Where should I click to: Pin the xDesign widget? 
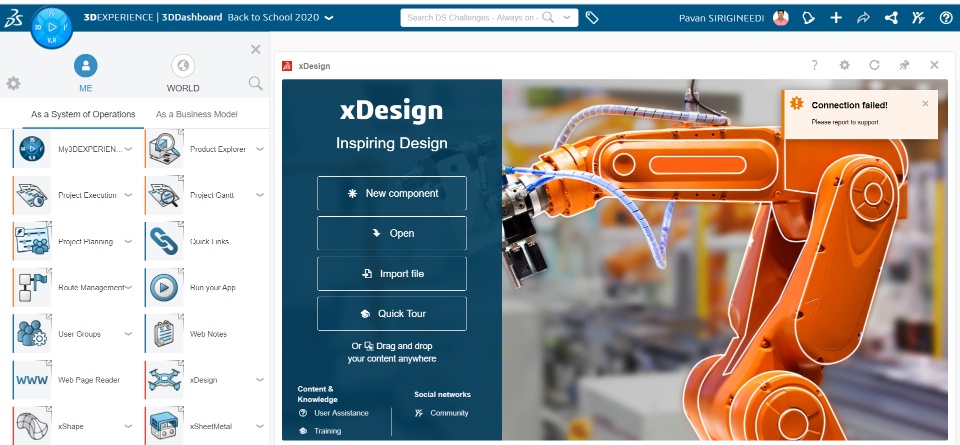904,65
